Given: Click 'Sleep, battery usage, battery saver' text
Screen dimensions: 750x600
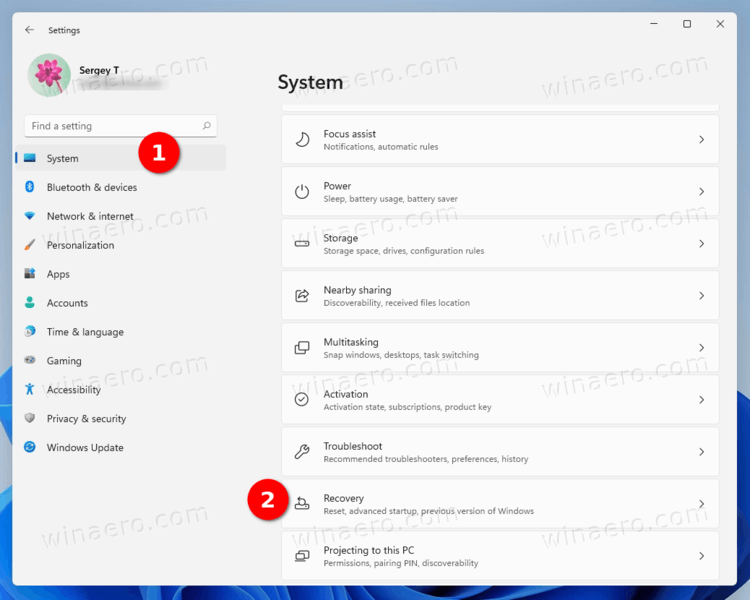Looking at the screenshot, I should [390, 199].
